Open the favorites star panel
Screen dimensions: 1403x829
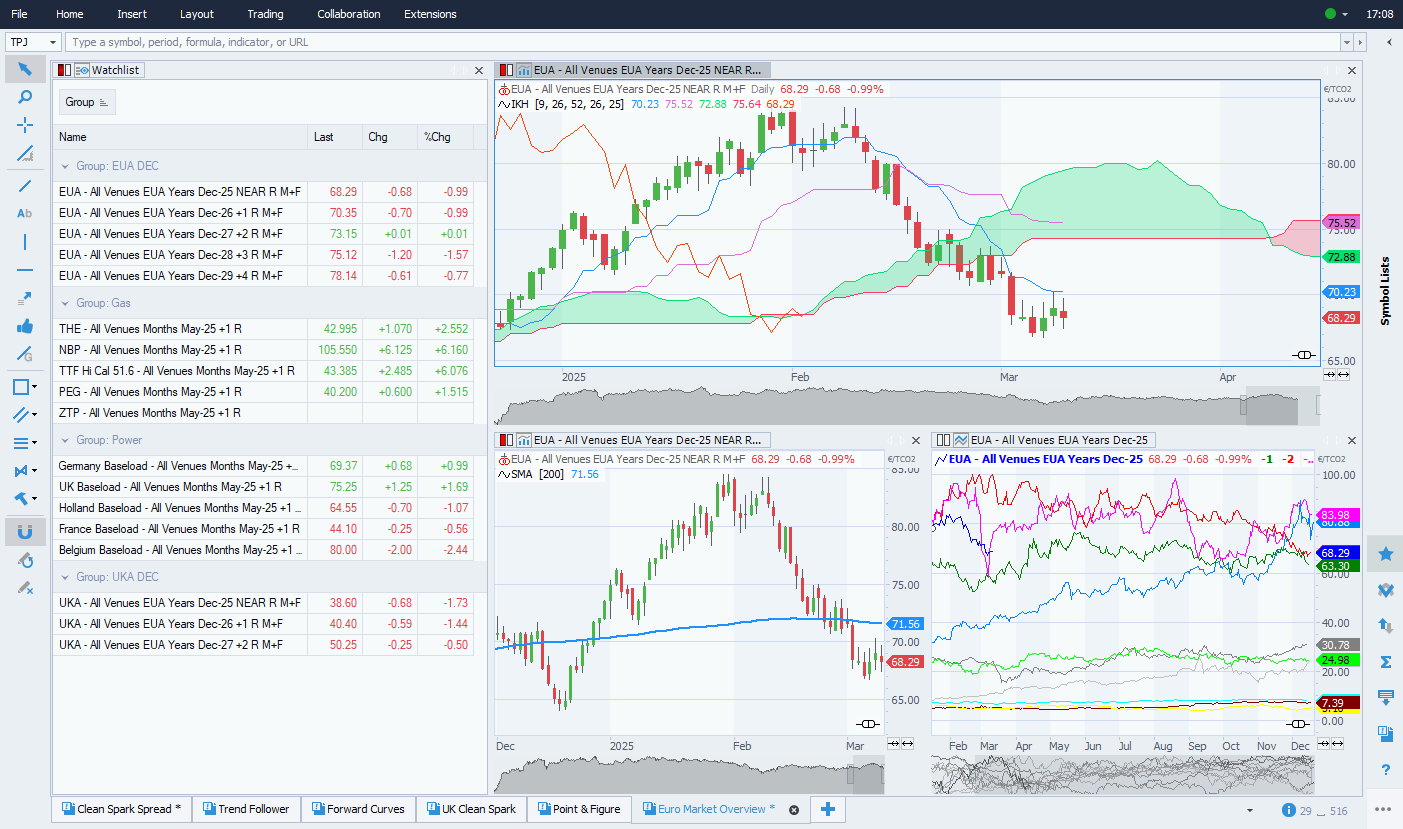pos(1385,553)
